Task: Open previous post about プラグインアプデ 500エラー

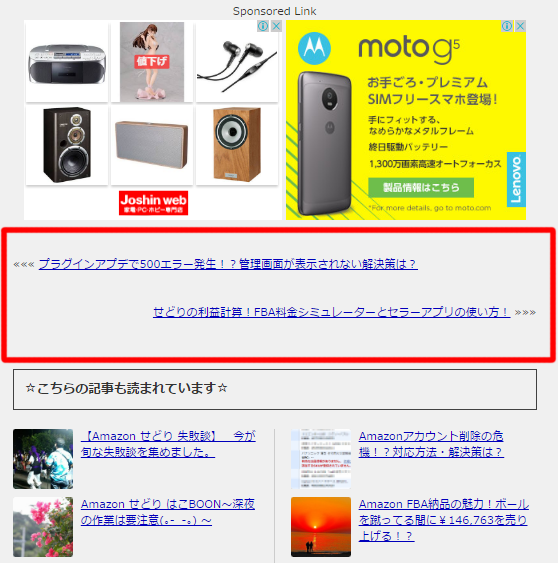Action: coord(228,264)
